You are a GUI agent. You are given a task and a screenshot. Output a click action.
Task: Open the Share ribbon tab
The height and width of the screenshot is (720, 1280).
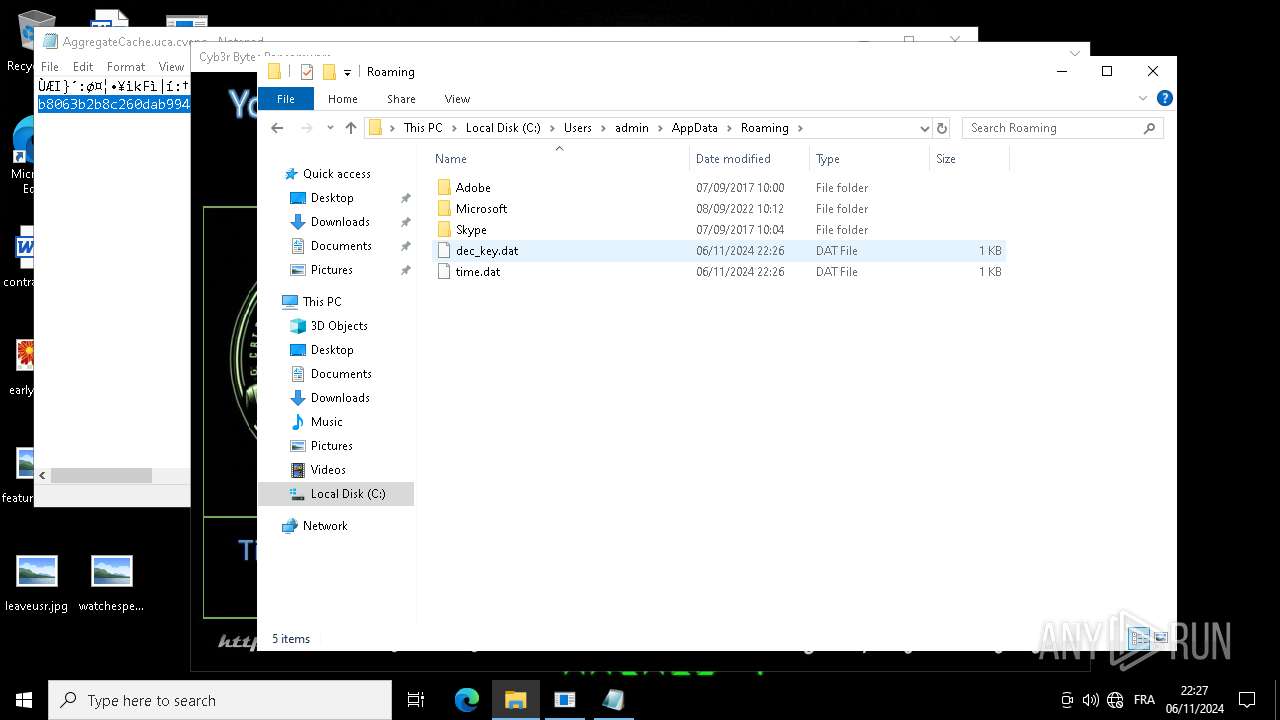click(x=401, y=99)
